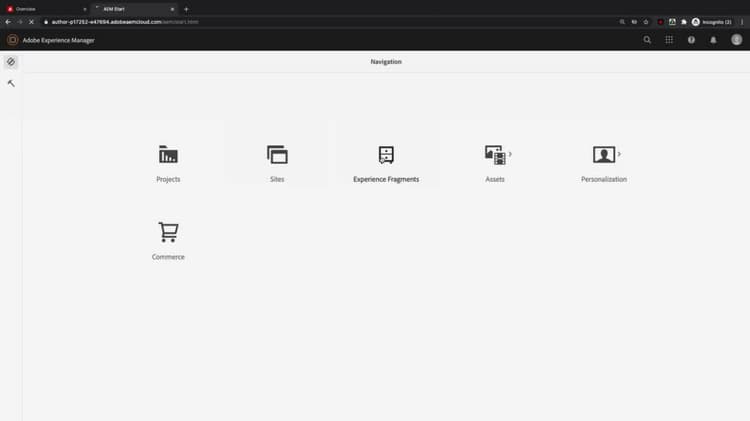
Task: Go forward with browser forward arrow
Action: (x=20, y=22)
